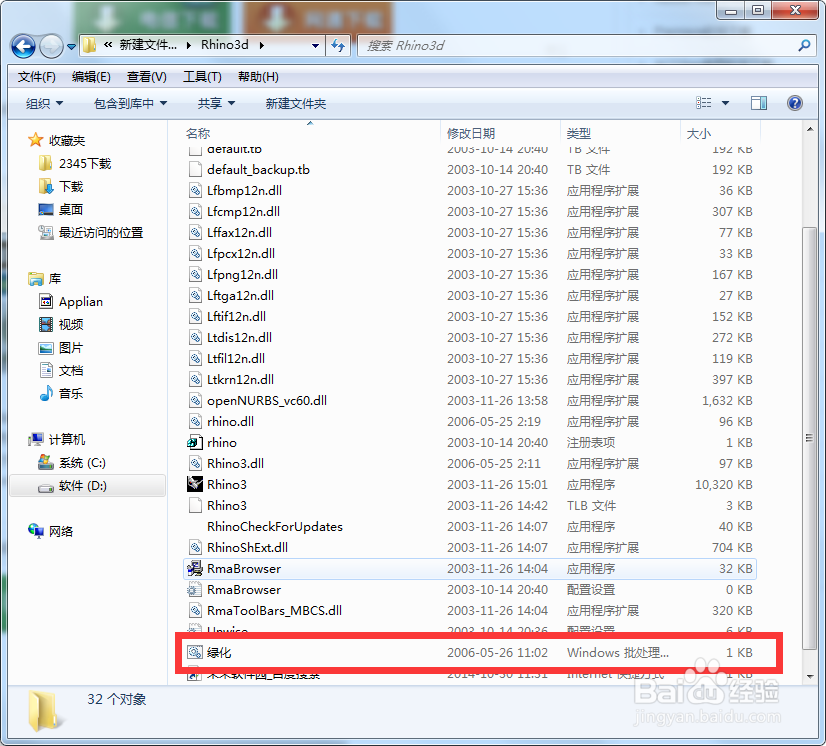
Task: Open the 视频 library
Action: (x=71, y=325)
